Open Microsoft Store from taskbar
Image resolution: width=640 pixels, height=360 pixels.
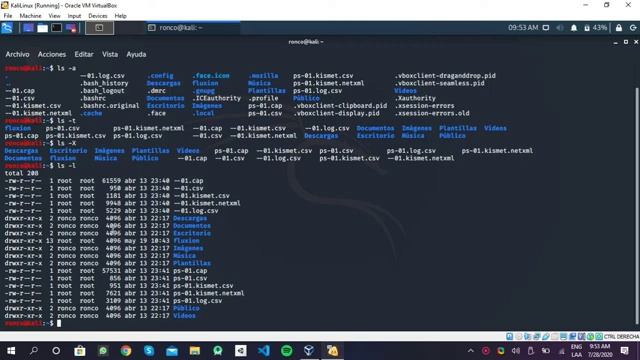pyautogui.click(x=80, y=351)
